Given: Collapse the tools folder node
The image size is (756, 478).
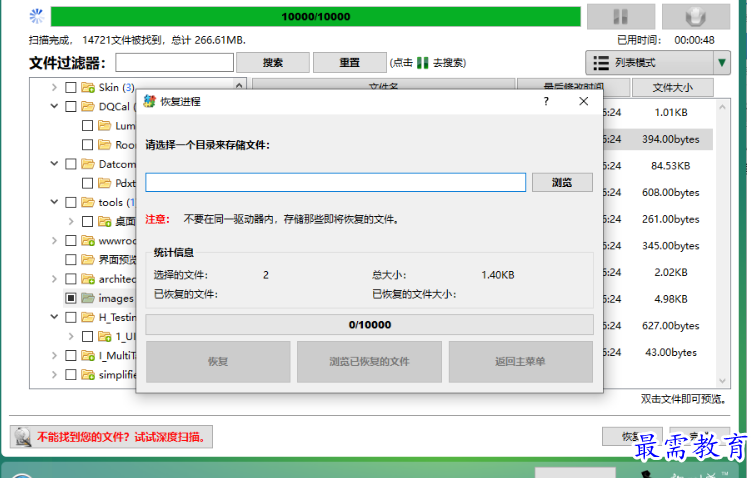Looking at the screenshot, I should point(54,202).
